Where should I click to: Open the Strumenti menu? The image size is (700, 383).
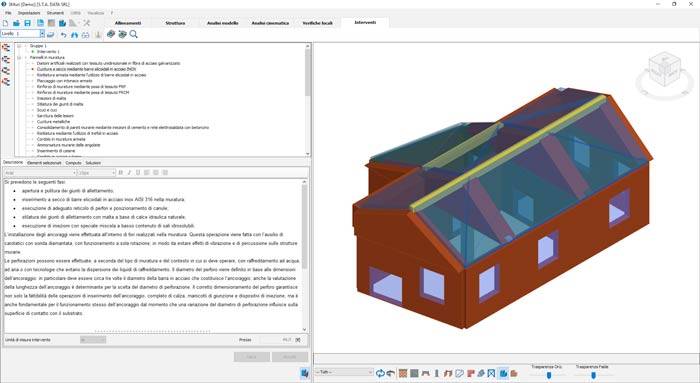[55, 13]
